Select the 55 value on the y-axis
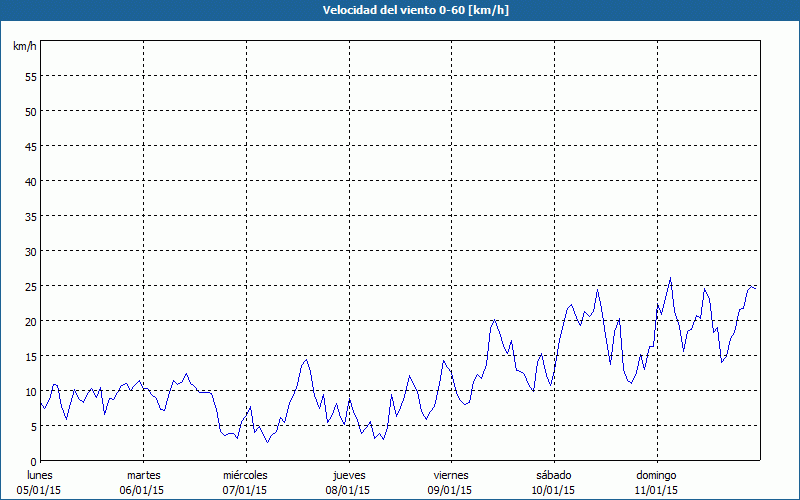This screenshot has width=800, height=500. [x=30, y=76]
